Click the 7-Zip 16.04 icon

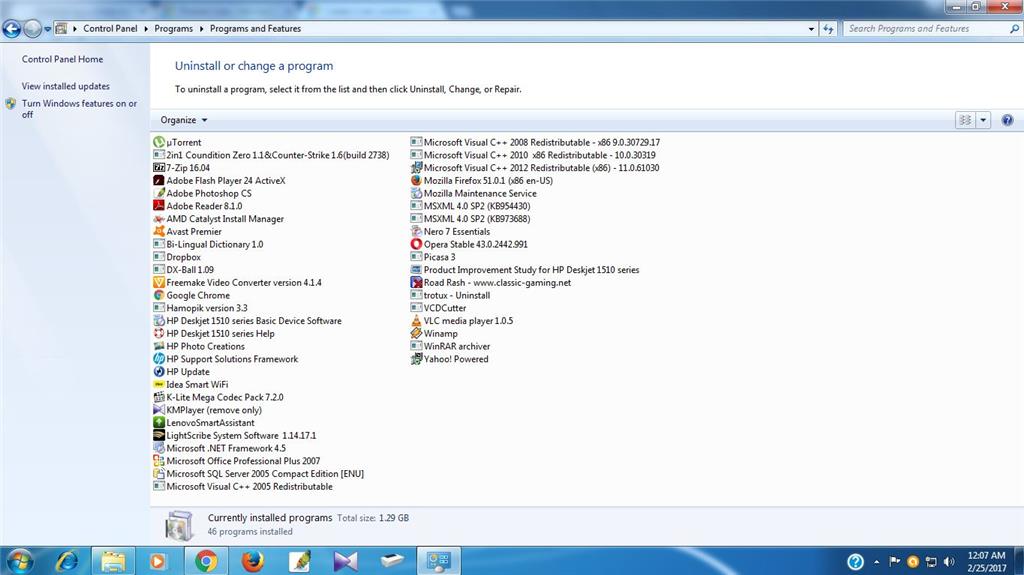click(x=159, y=167)
